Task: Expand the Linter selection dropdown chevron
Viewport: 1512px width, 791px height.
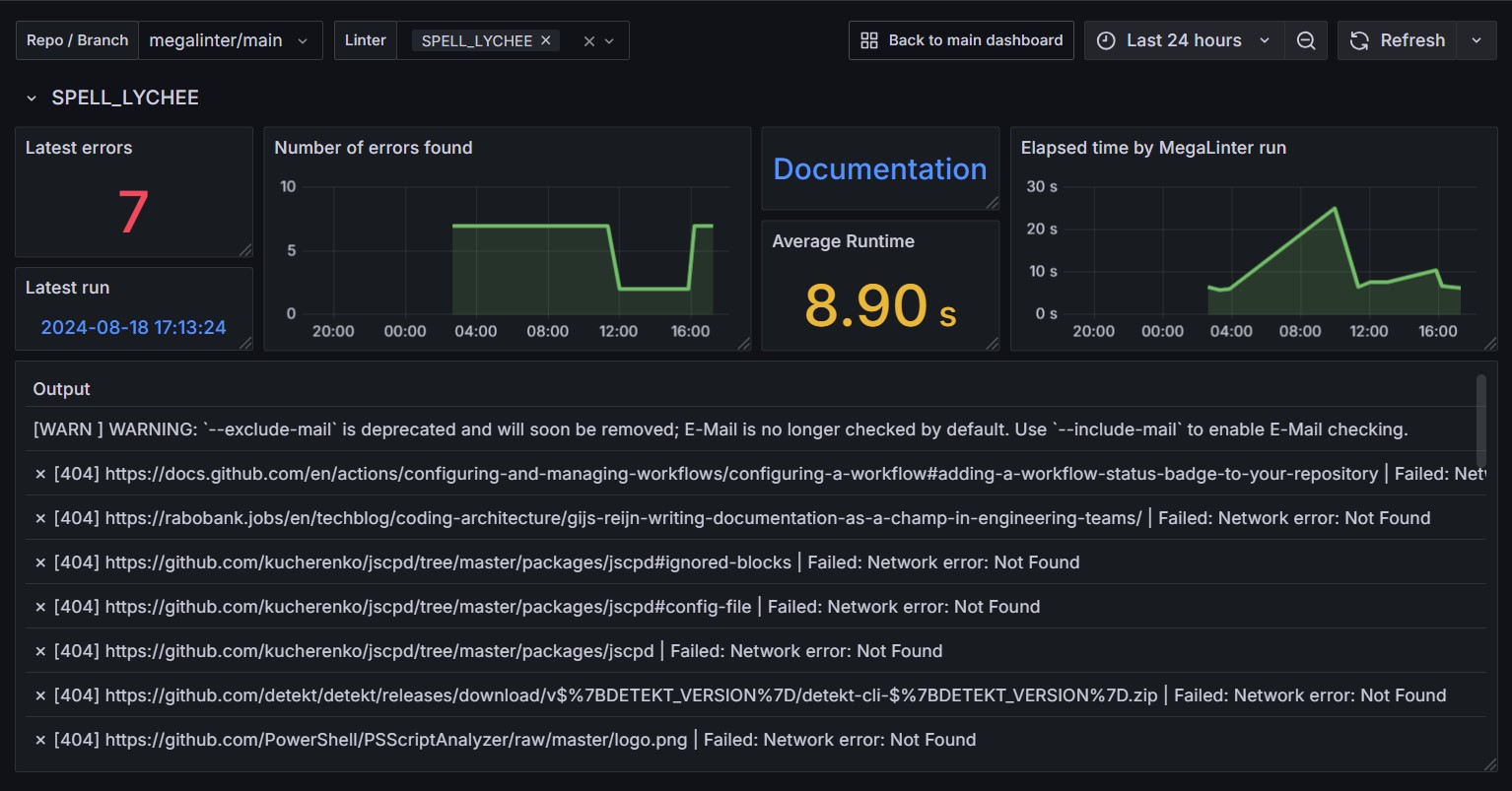Action: (x=610, y=41)
